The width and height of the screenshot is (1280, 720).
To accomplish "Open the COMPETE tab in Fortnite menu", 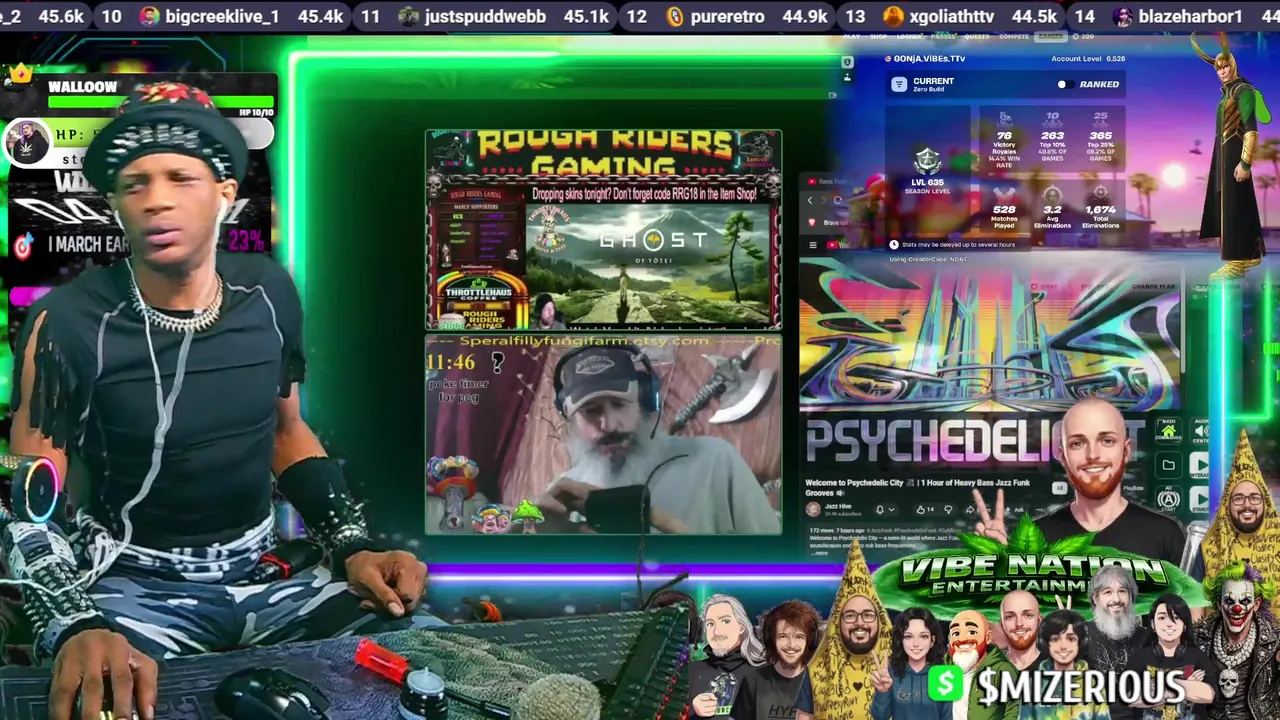I will coord(1014,37).
